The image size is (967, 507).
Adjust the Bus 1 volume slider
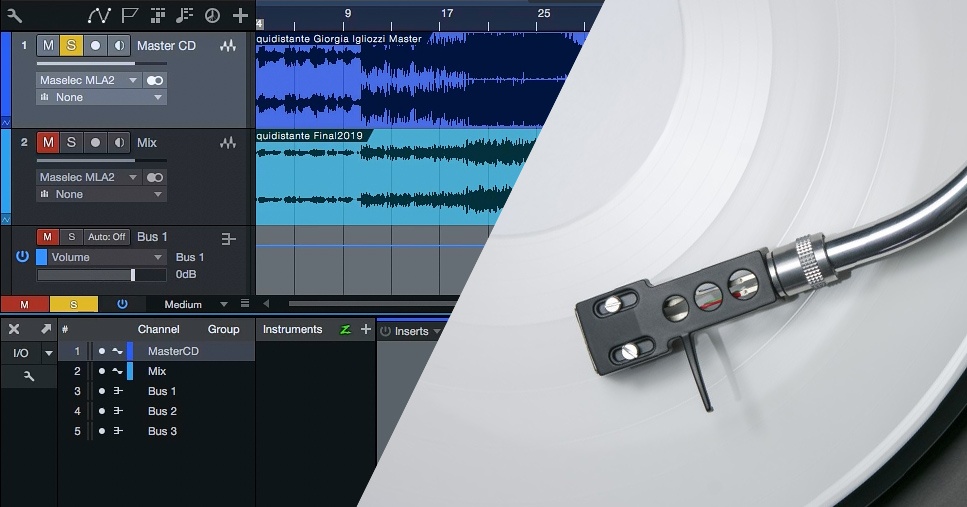(132, 274)
